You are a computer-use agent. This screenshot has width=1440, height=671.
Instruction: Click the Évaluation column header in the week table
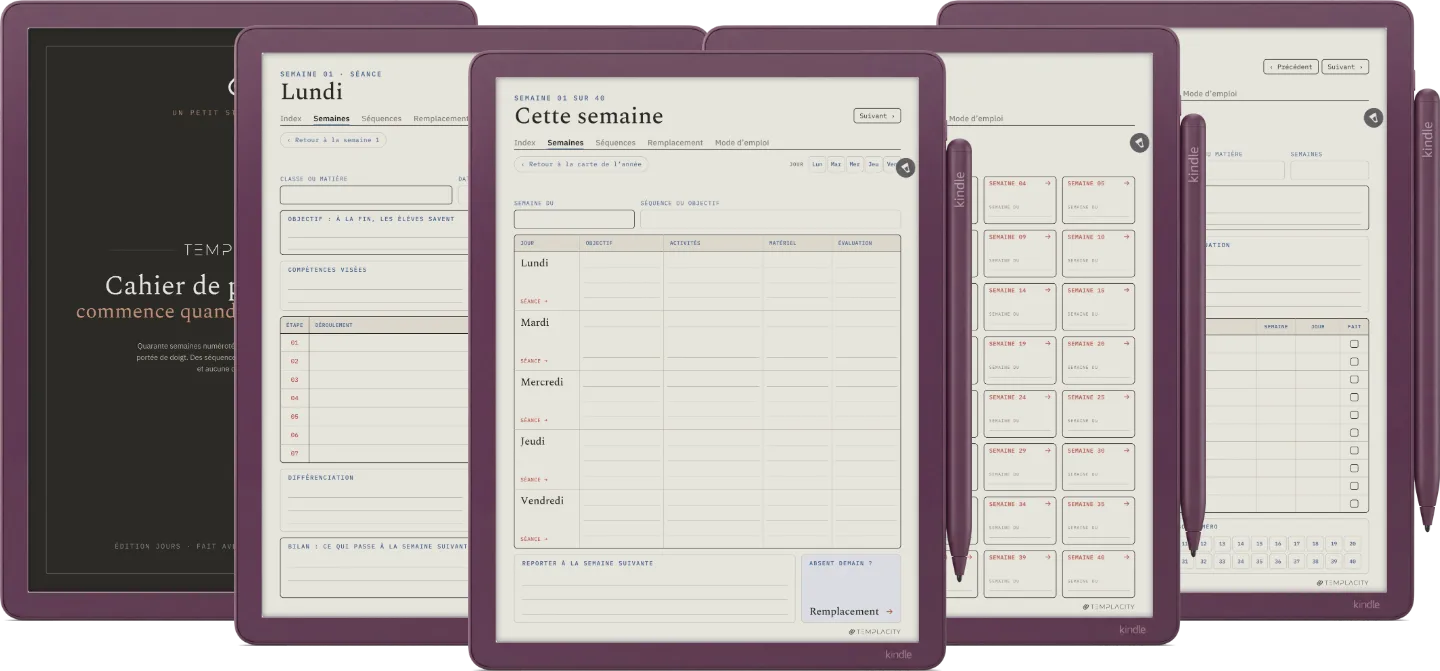[x=866, y=243]
